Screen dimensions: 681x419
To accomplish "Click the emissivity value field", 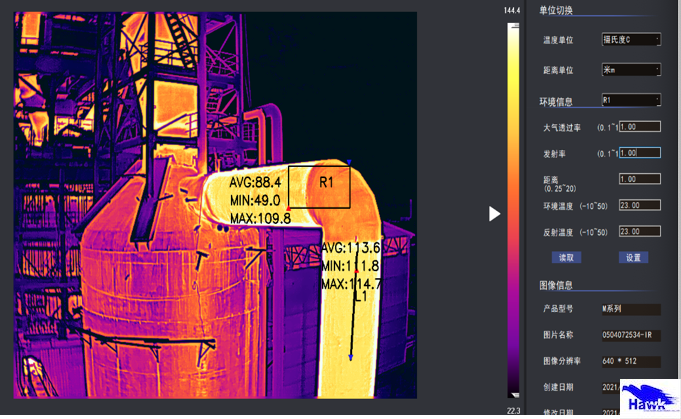I will tap(639, 153).
